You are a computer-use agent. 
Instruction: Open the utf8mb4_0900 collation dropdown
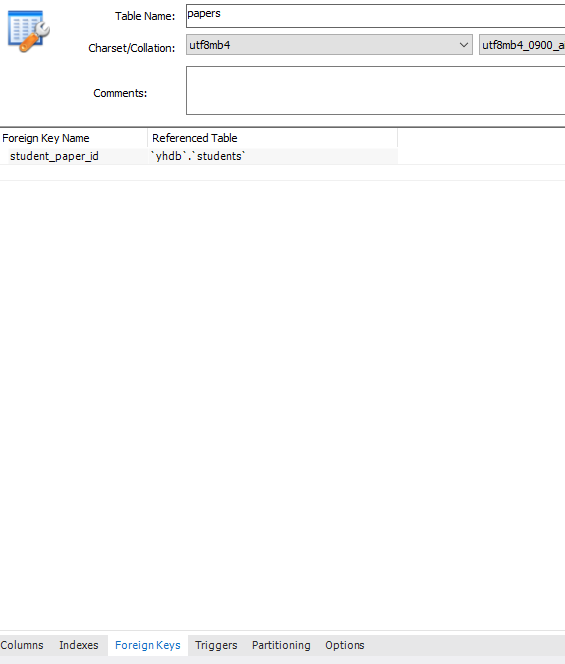[522, 45]
